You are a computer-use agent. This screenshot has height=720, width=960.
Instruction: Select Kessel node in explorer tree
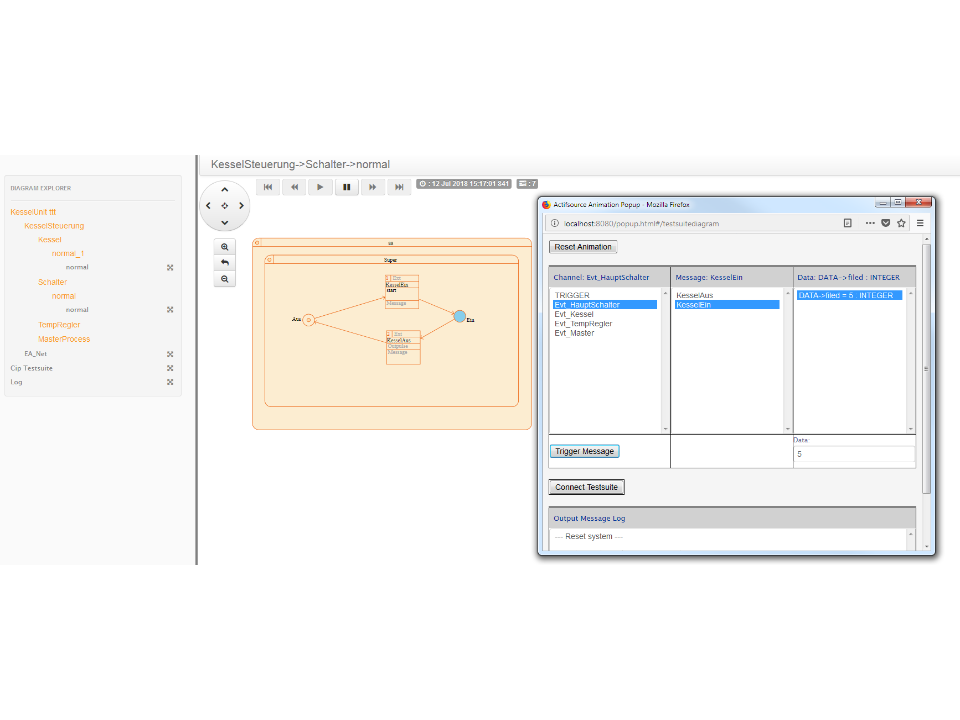click(50, 240)
